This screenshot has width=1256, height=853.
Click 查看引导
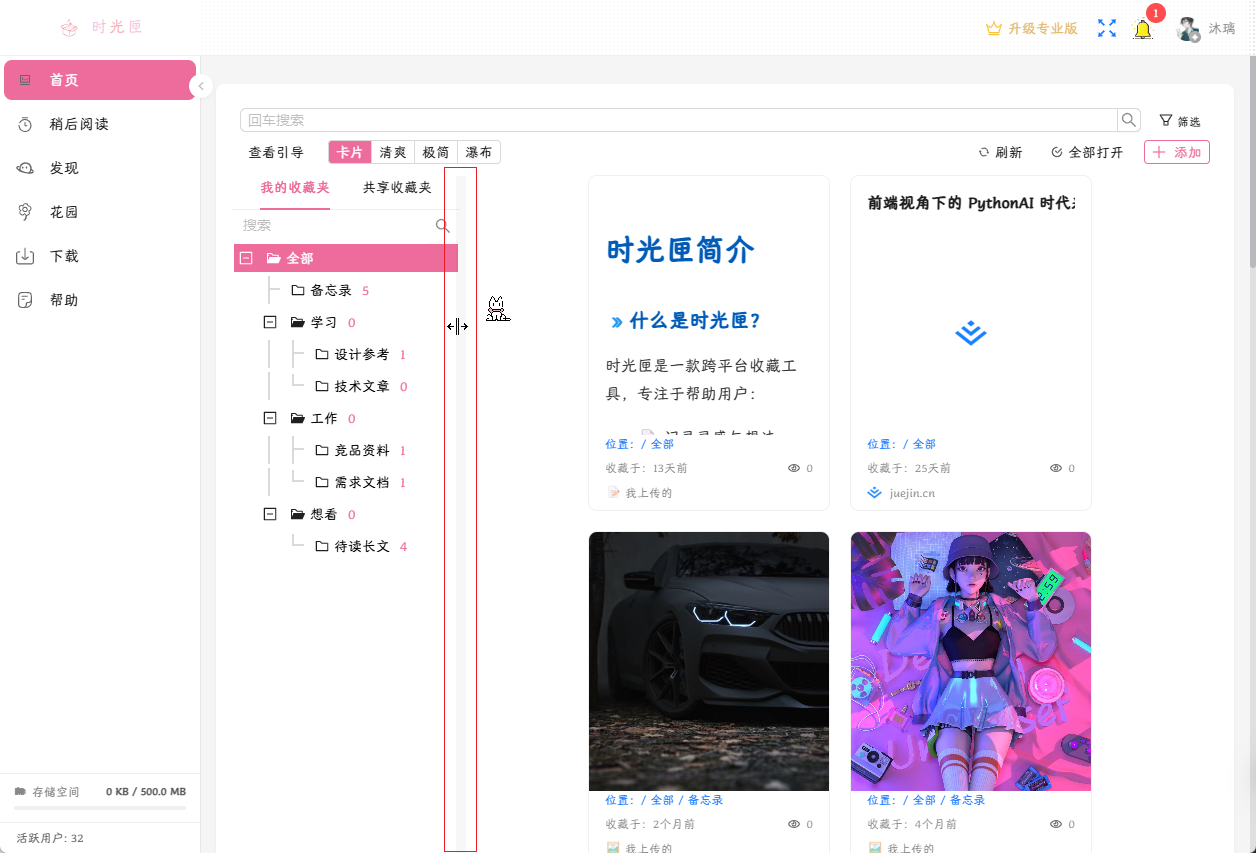276,153
